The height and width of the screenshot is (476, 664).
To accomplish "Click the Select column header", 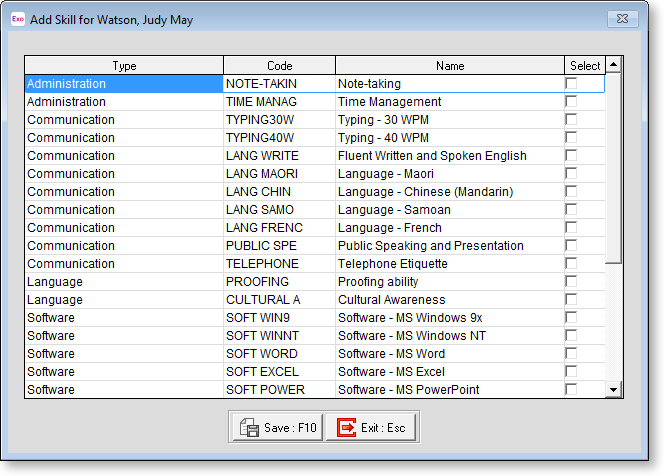I will [x=585, y=66].
